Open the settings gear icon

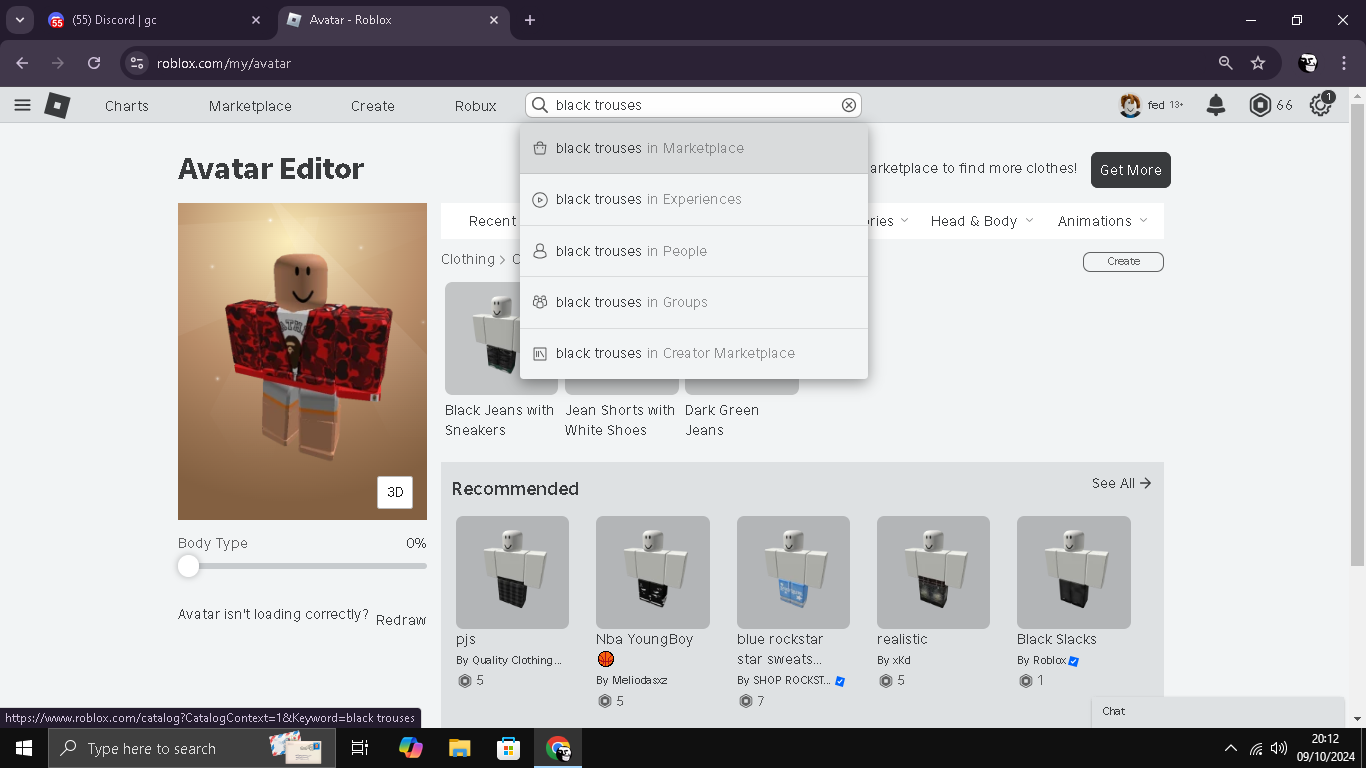[x=1321, y=105]
